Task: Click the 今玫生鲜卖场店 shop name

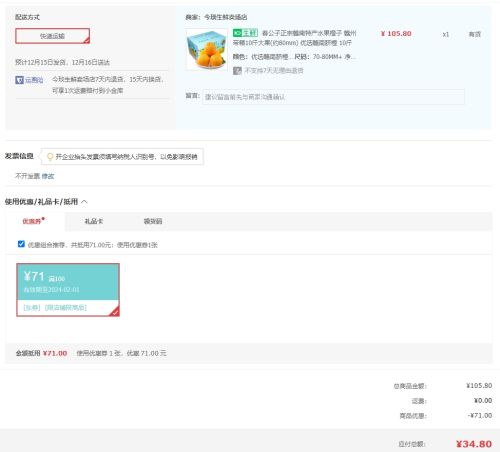Action: point(225,17)
